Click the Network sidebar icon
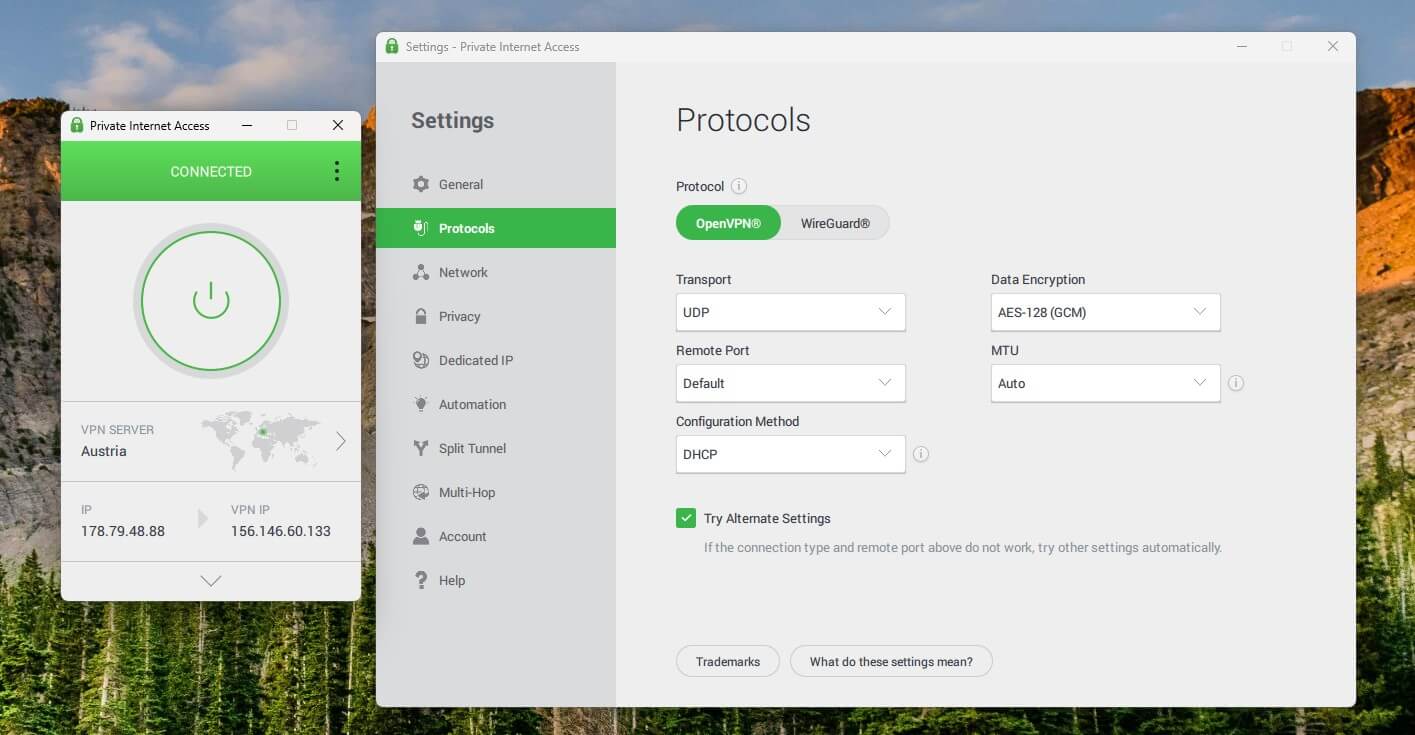Image resolution: width=1415 pixels, height=735 pixels. point(422,272)
